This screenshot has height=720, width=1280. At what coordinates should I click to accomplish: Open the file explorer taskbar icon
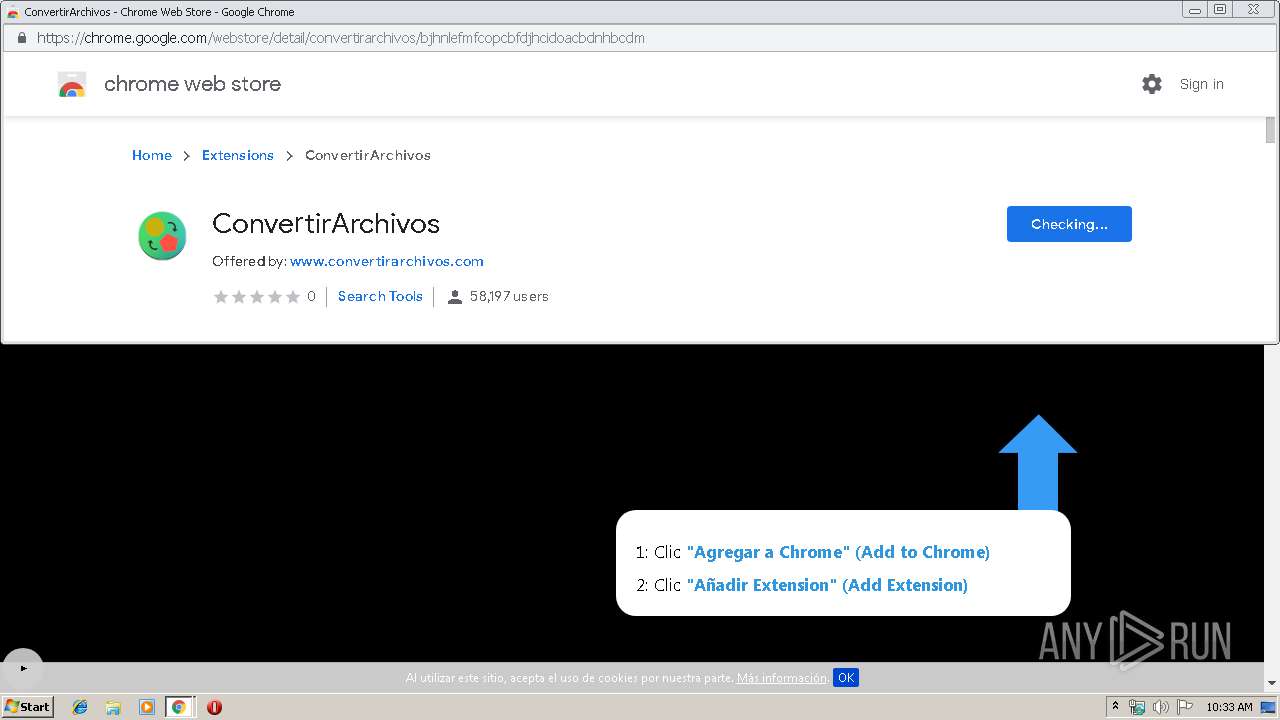point(113,707)
